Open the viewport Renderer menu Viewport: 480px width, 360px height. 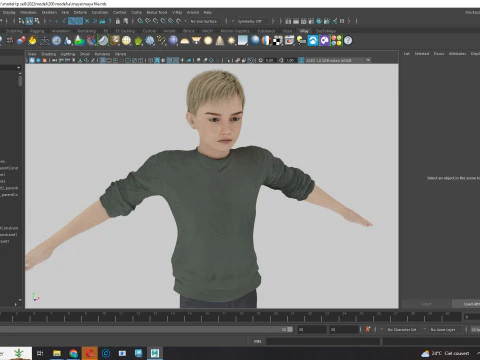(102, 54)
